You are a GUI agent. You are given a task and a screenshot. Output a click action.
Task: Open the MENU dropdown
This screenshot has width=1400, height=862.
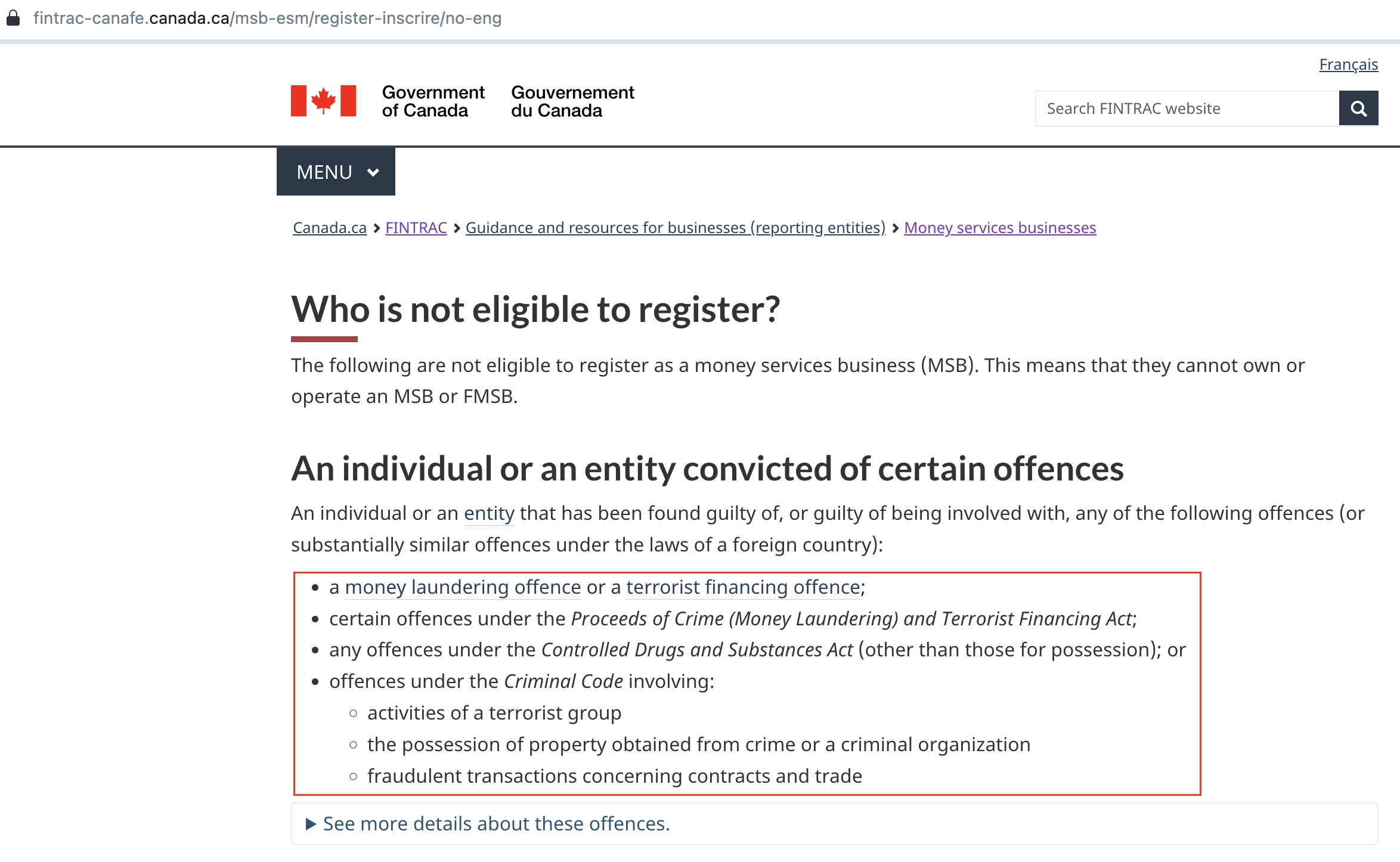coord(335,172)
